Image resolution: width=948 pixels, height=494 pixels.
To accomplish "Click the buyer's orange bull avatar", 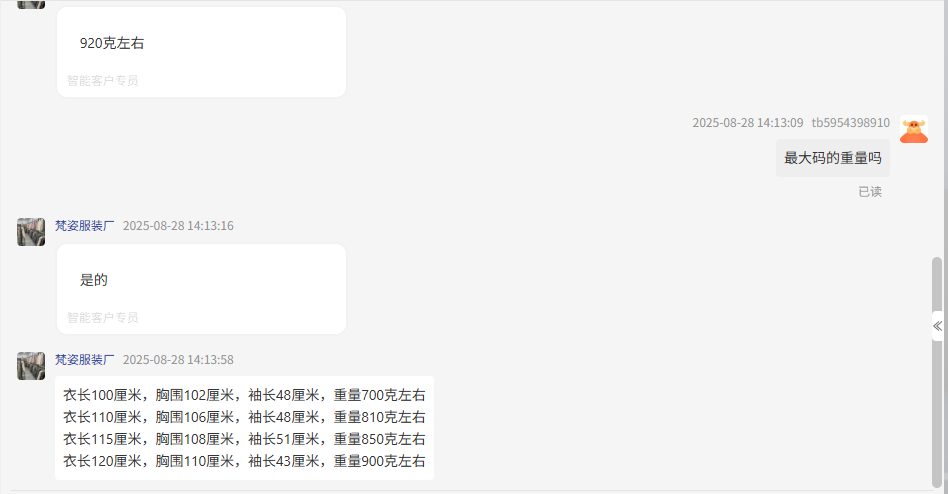I will click(x=914, y=129).
